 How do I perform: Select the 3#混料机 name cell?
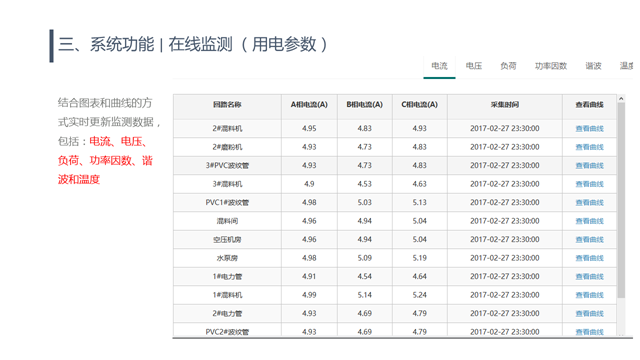[x=227, y=184]
